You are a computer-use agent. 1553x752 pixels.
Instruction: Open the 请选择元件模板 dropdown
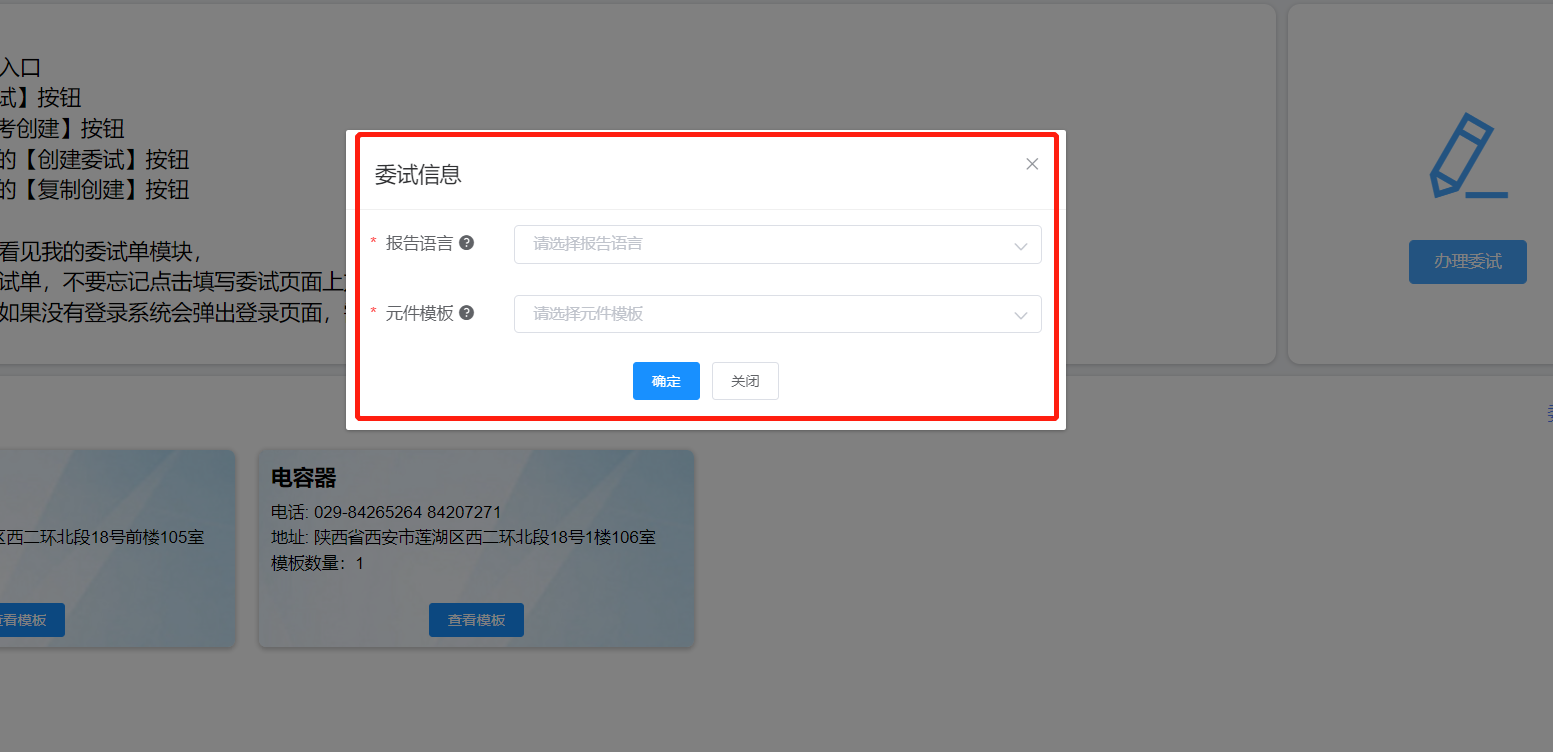click(760, 314)
